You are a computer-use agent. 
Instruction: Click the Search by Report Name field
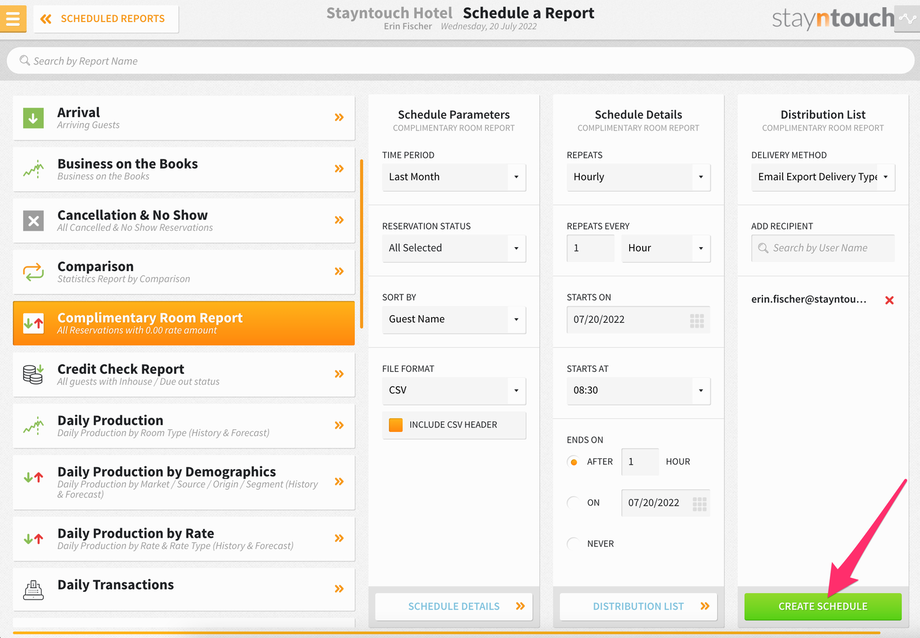pyautogui.click(x=460, y=61)
